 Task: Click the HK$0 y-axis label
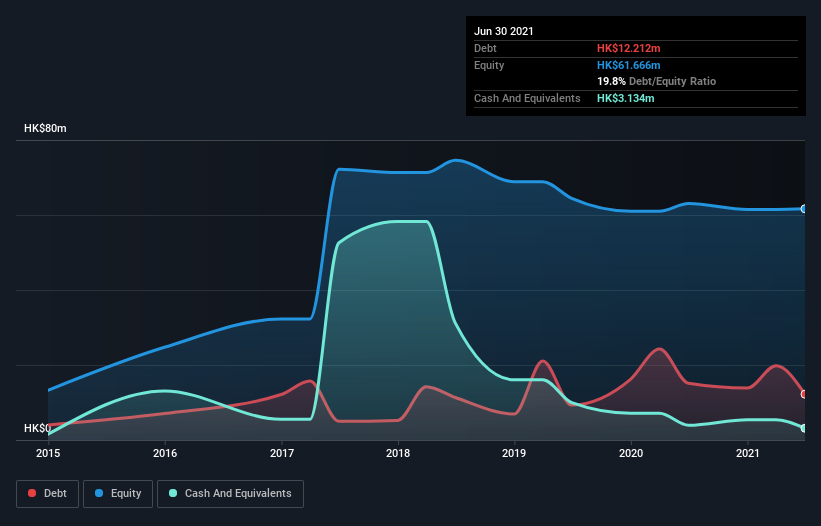[38, 428]
